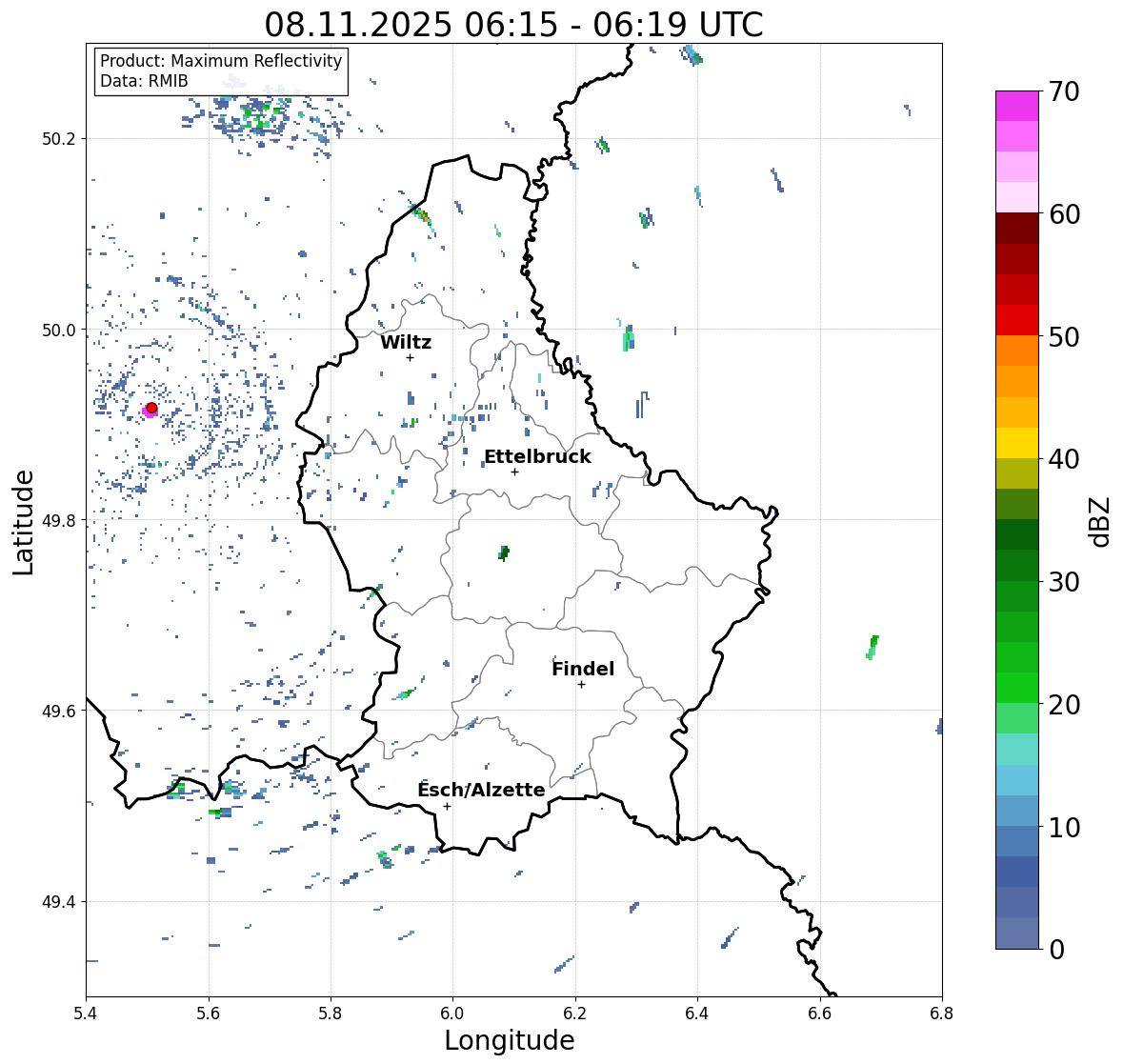Click the 5.4 longitude tick label
This screenshot has width=1123, height=1064.
click(x=86, y=1014)
